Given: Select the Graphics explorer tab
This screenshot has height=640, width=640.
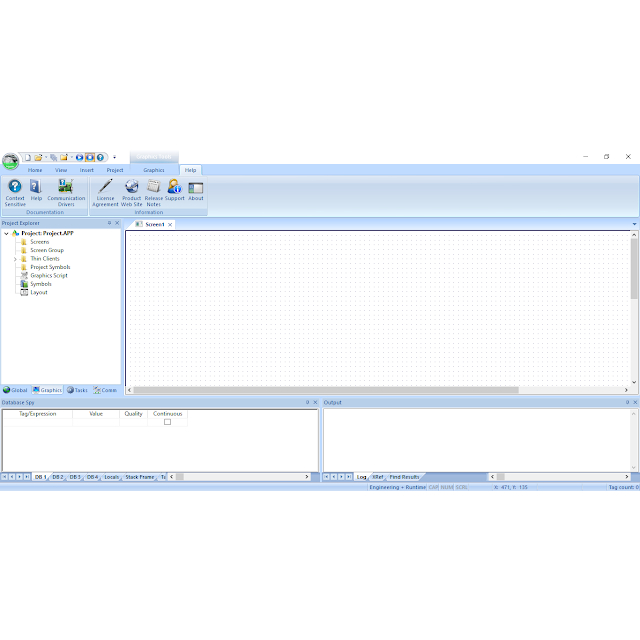Looking at the screenshot, I should (47, 390).
